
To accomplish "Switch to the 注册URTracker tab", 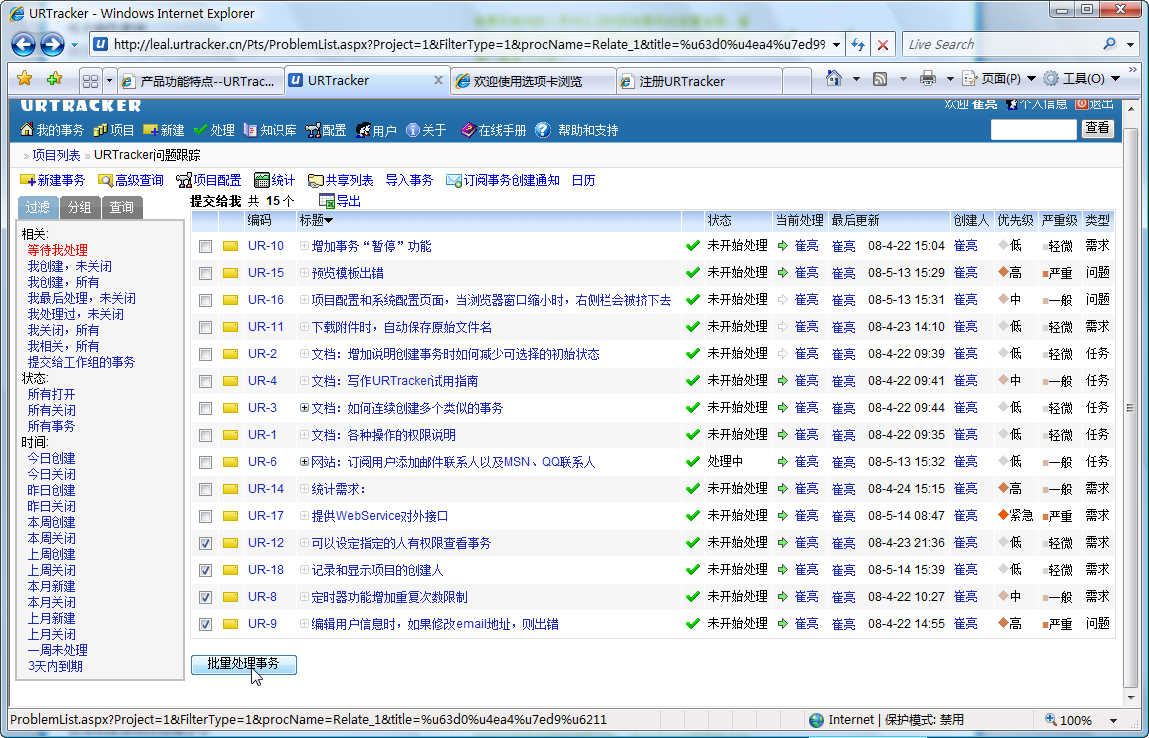I will point(699,81).
